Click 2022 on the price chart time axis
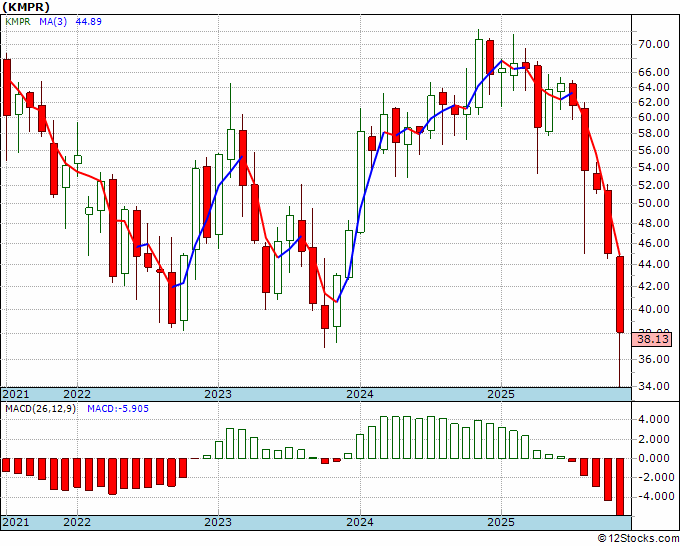The image size is (680, 546). pyautogui.click(x=77, y=394)
